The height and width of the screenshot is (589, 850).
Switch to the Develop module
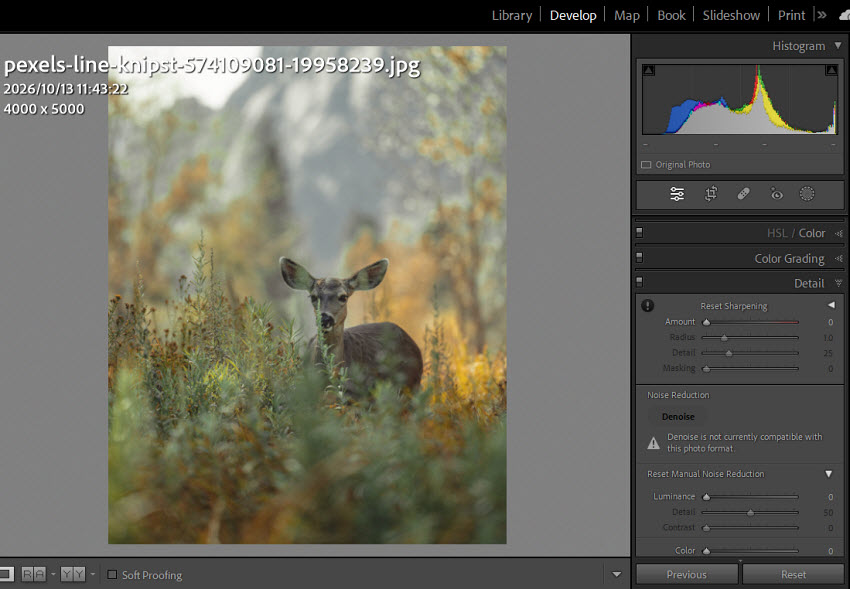coord(573,16)
